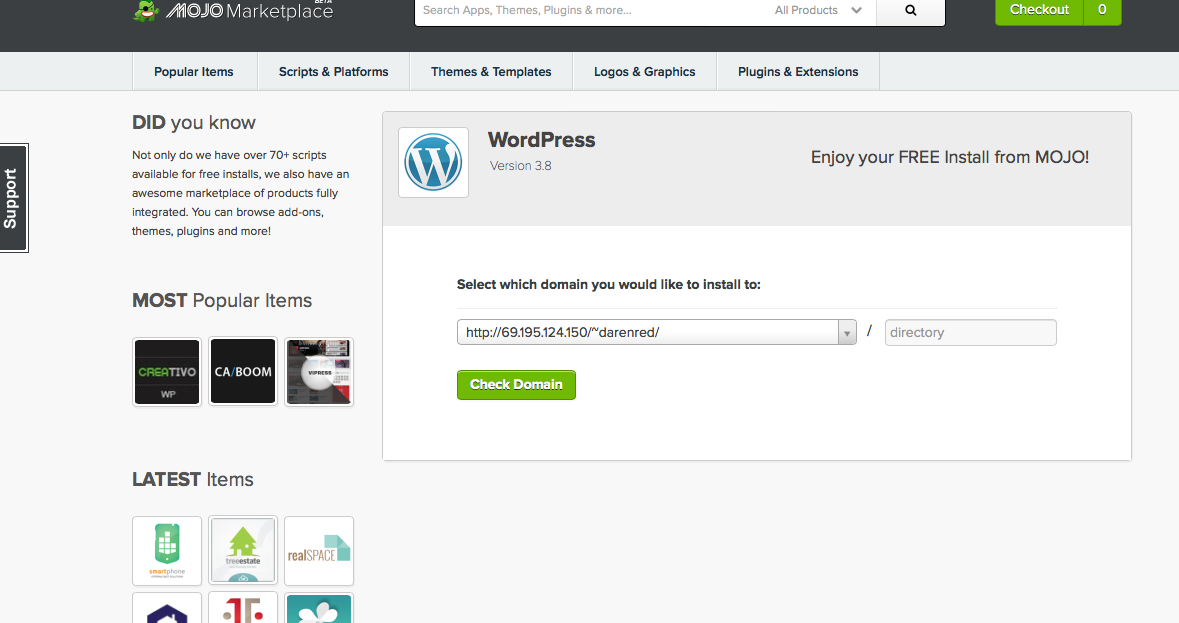Image resolution: width=1179 pixels, height=623 pixels.
Task: Click the Check Domain button
Action: coord(516,385)
